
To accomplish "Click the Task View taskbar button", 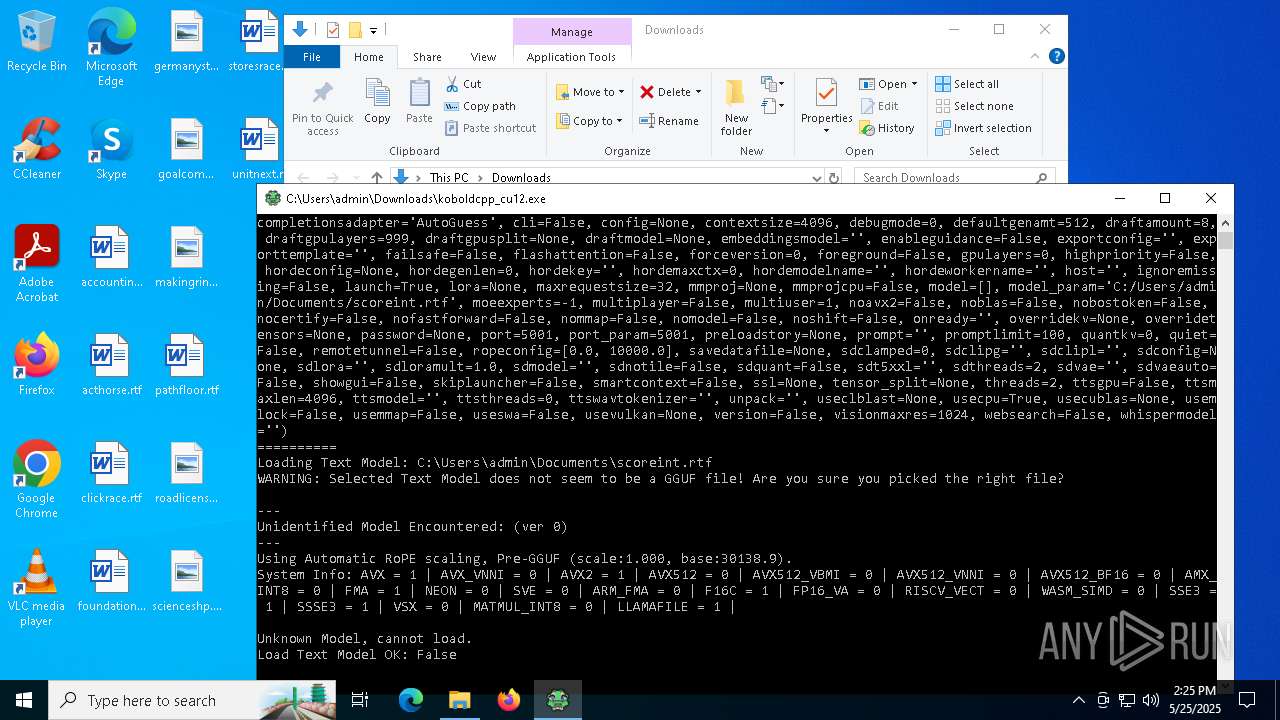I will coord(360,700).
